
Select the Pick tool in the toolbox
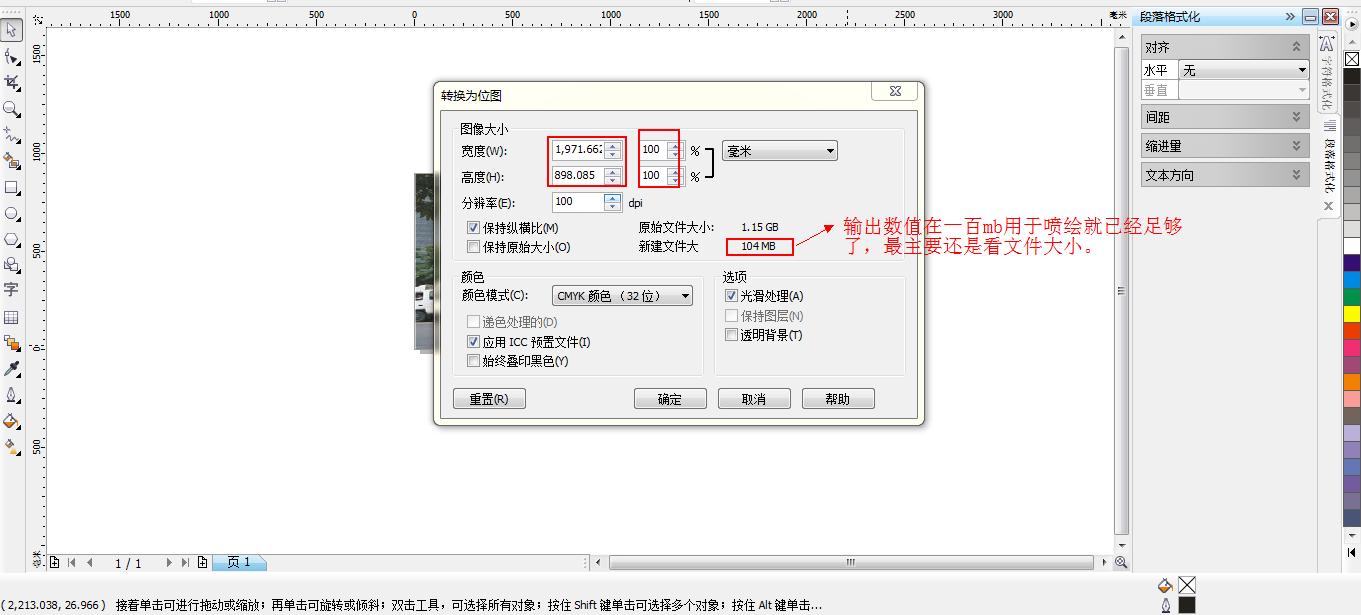(x=13, y=30)
